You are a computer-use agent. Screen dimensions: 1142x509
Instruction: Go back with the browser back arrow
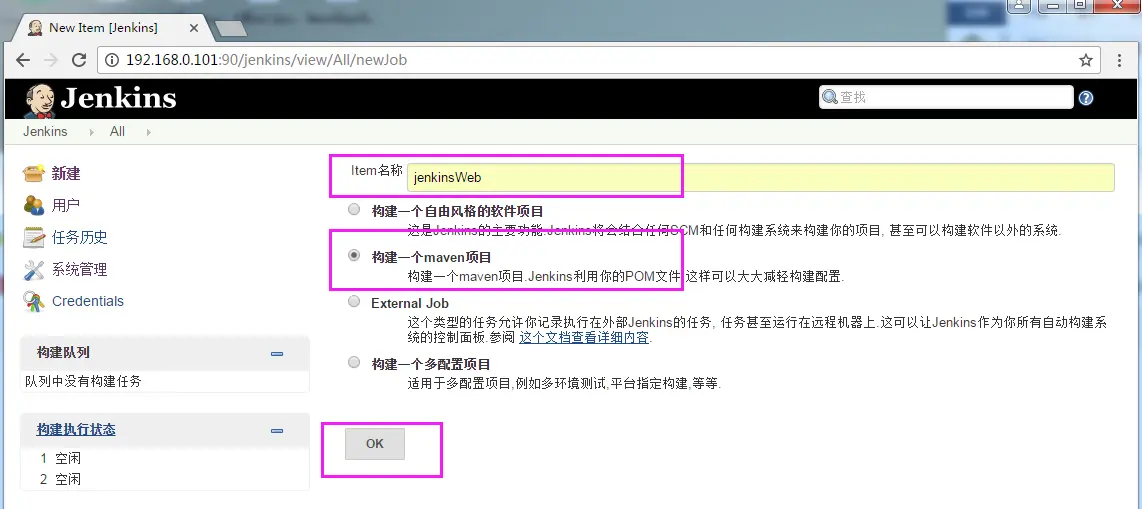tap(23, 60)
